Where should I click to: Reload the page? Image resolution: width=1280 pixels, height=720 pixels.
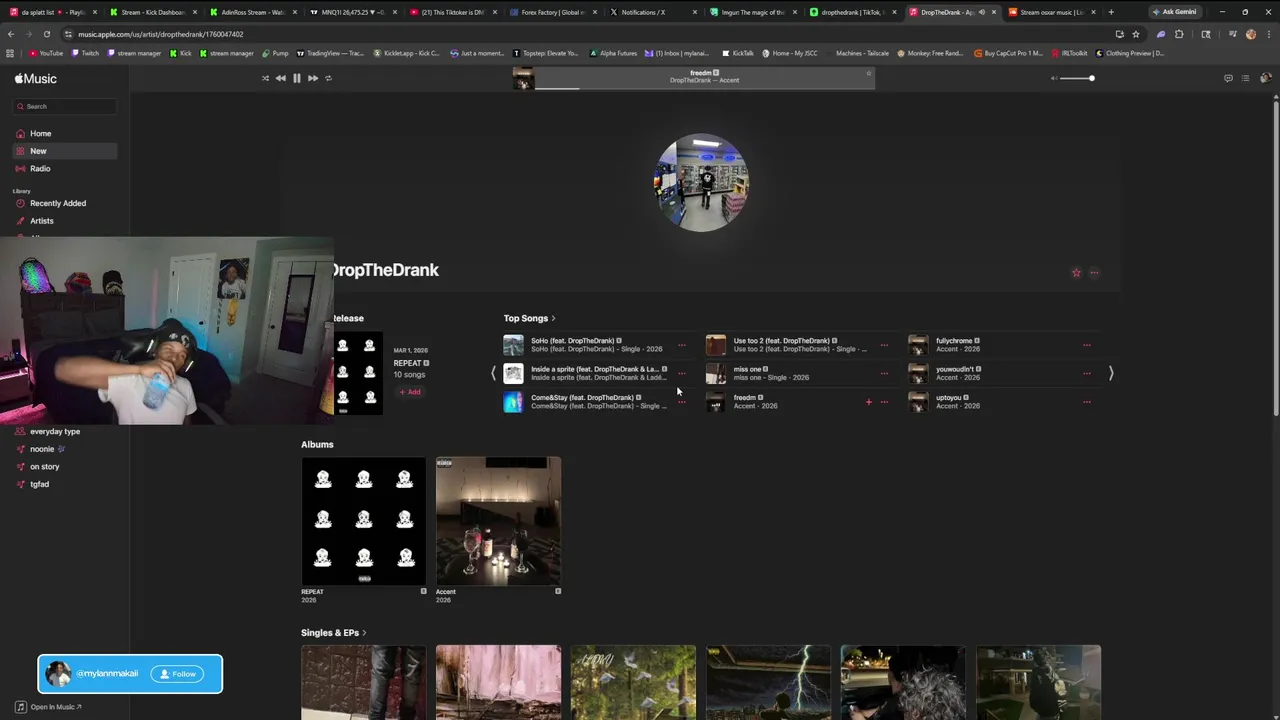point(46,34)
